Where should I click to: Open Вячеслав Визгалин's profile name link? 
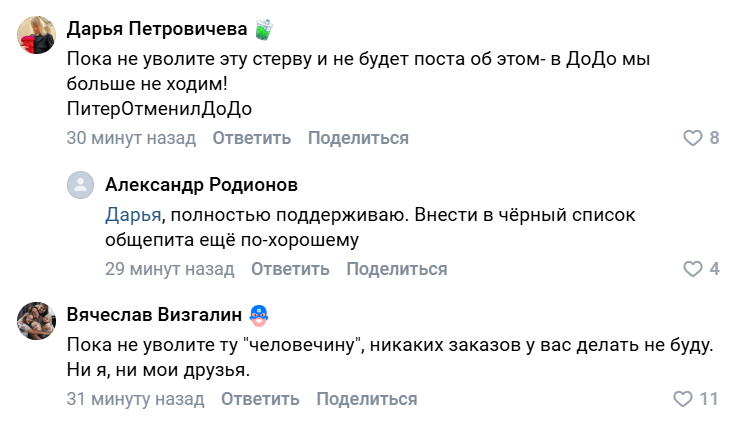tap(154, 315)
